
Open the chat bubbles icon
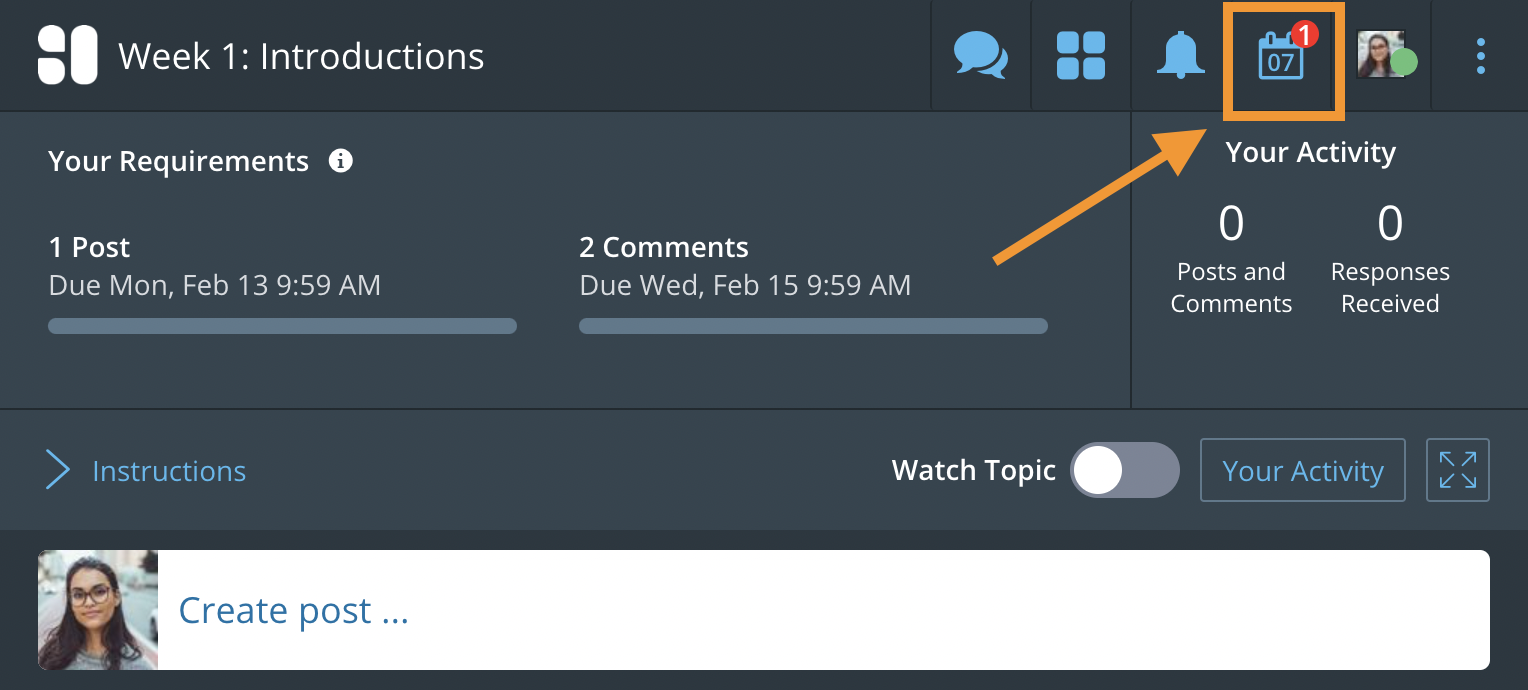coord(980,55)
